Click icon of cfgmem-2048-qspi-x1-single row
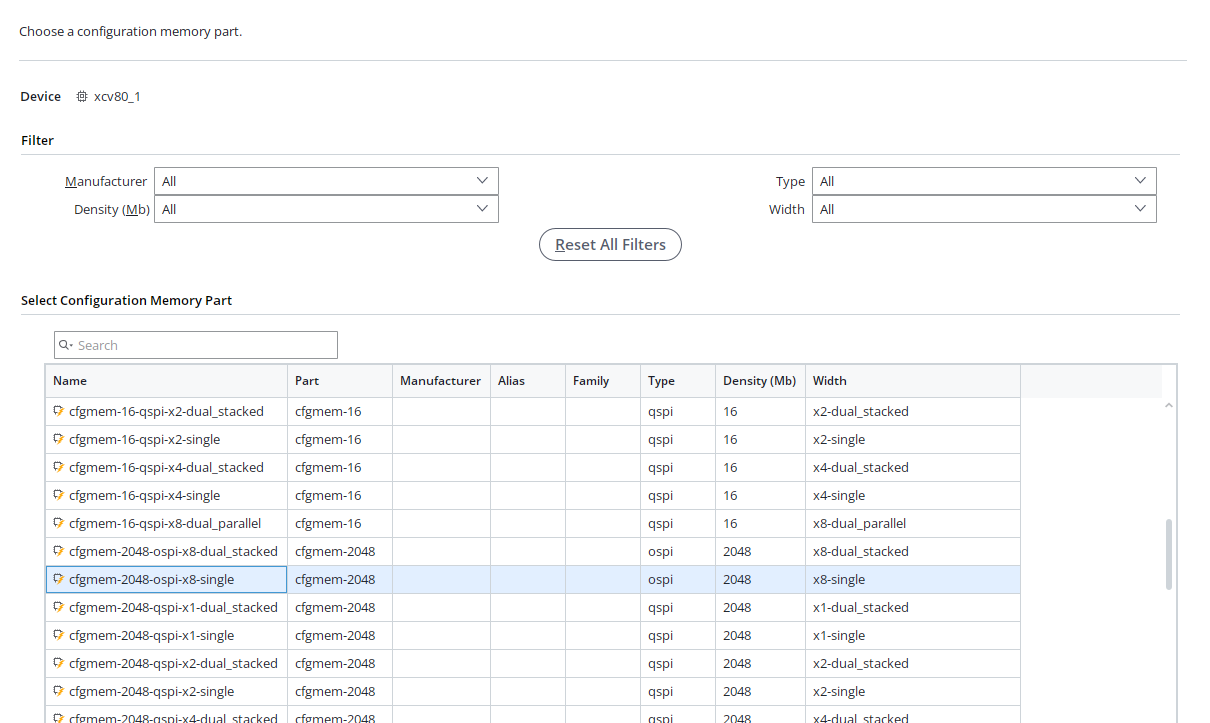The width and height of the screenshot is (1210, 723). click(59, 635)
